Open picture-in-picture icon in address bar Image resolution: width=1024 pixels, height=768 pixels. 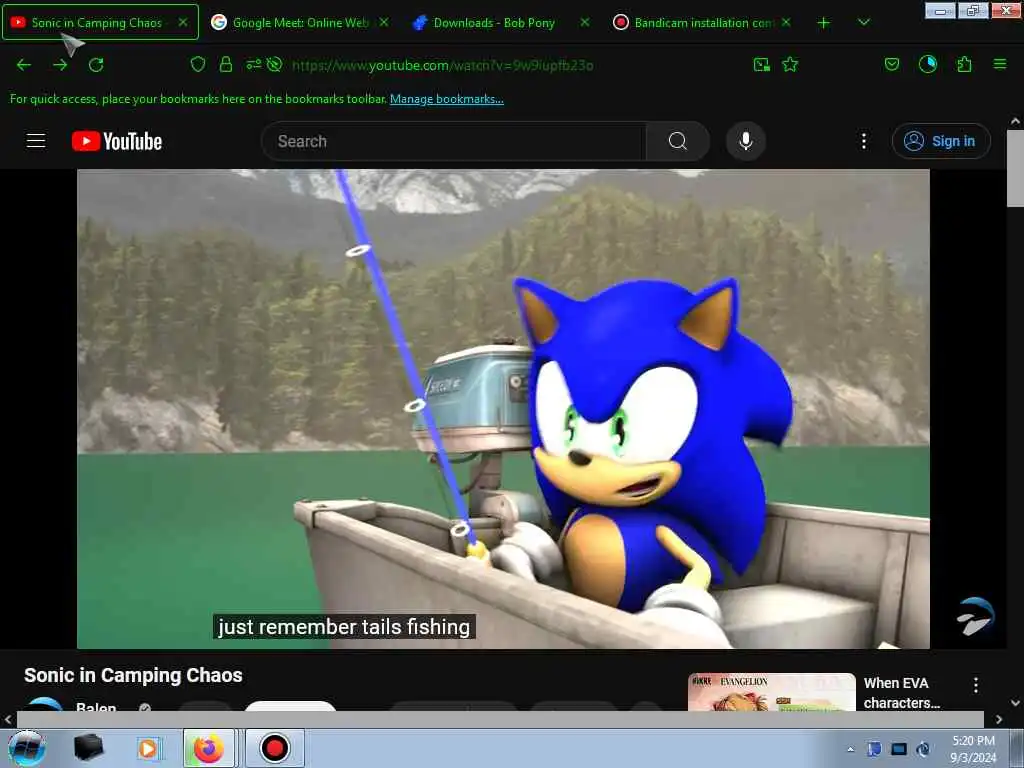pyautogui.click(x=761, y=64)
